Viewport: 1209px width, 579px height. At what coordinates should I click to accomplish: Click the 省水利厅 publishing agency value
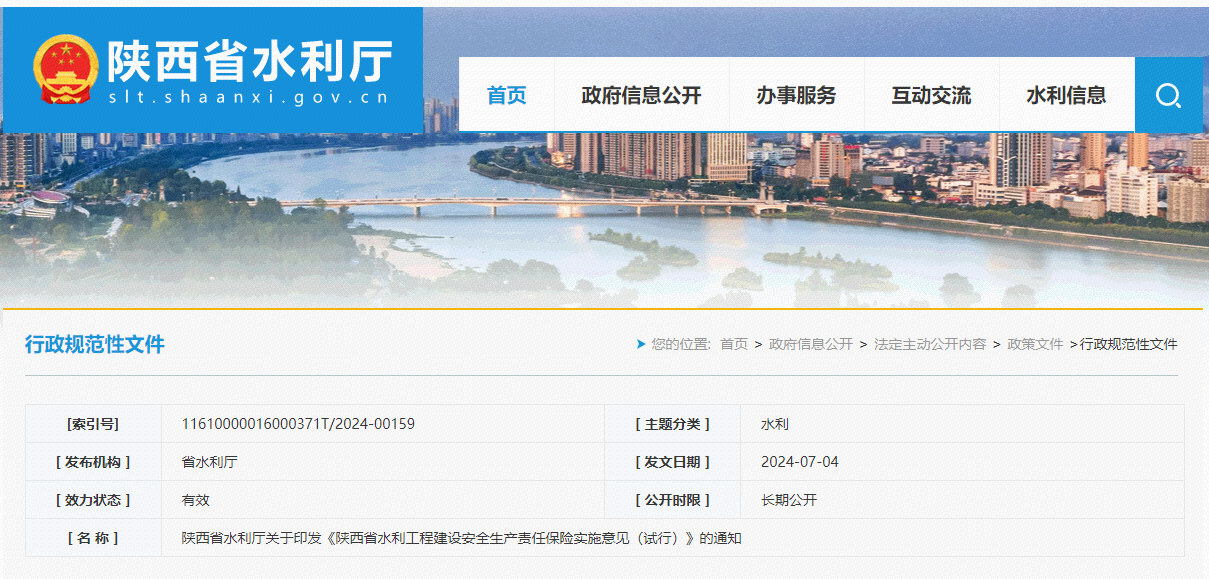point(209,462)
